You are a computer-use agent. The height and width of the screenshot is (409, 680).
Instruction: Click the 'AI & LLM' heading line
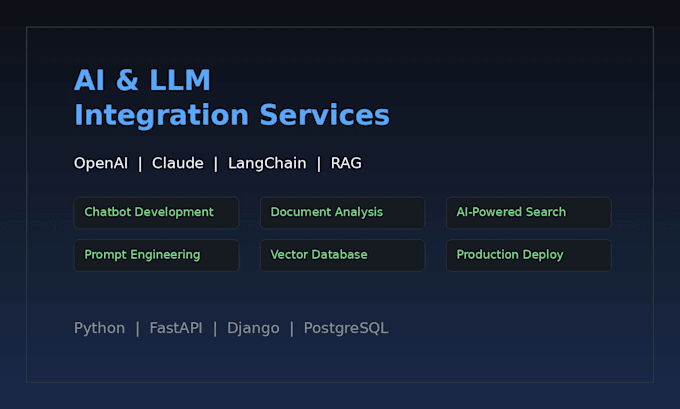click(x=142, y=80)
